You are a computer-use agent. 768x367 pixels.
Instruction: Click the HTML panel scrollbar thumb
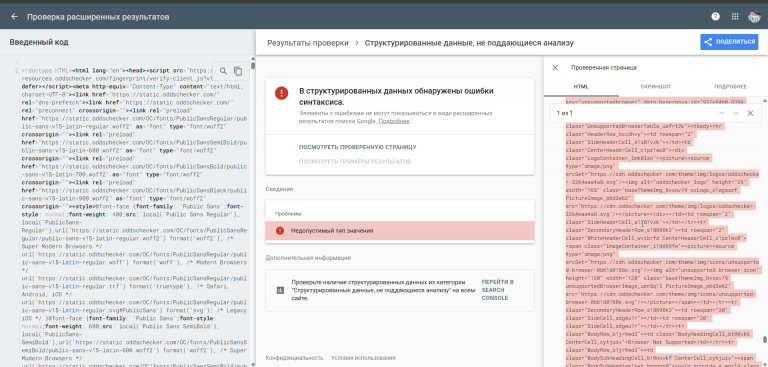pos(765,340)
